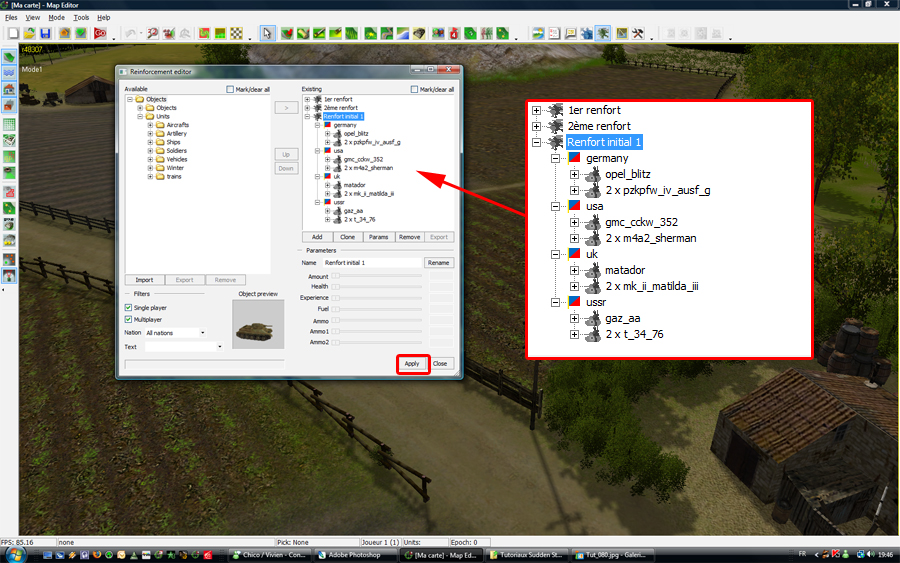Click the orange house icon in top toolbar

tap(64, 33)
